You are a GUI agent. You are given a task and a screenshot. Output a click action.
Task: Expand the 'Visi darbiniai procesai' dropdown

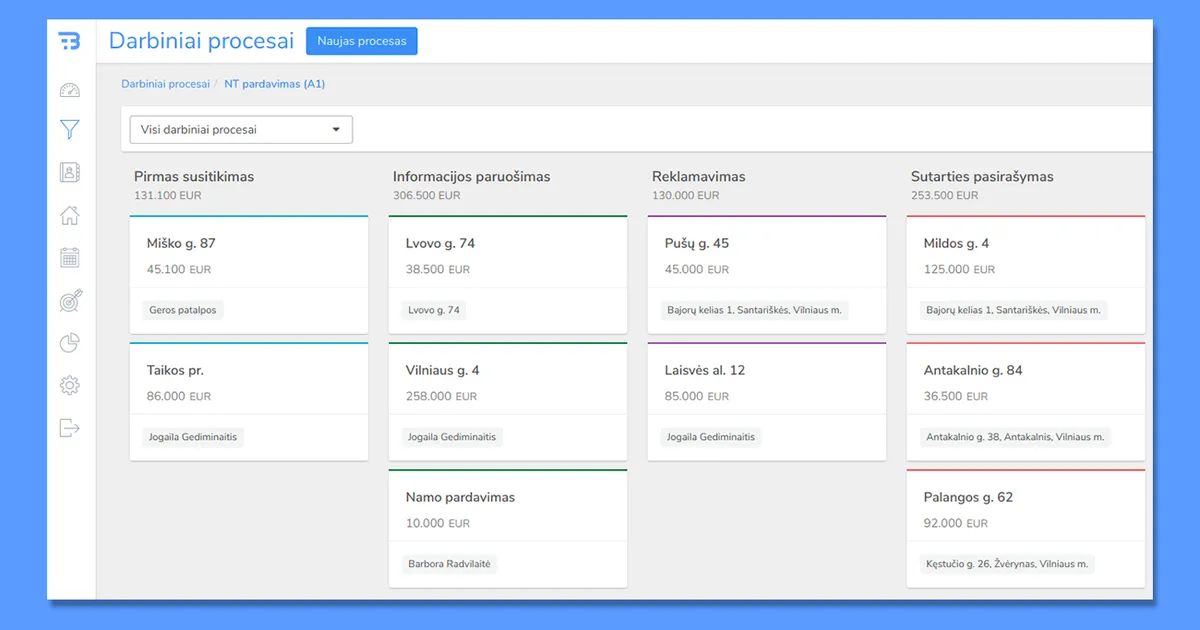[241, 130]
